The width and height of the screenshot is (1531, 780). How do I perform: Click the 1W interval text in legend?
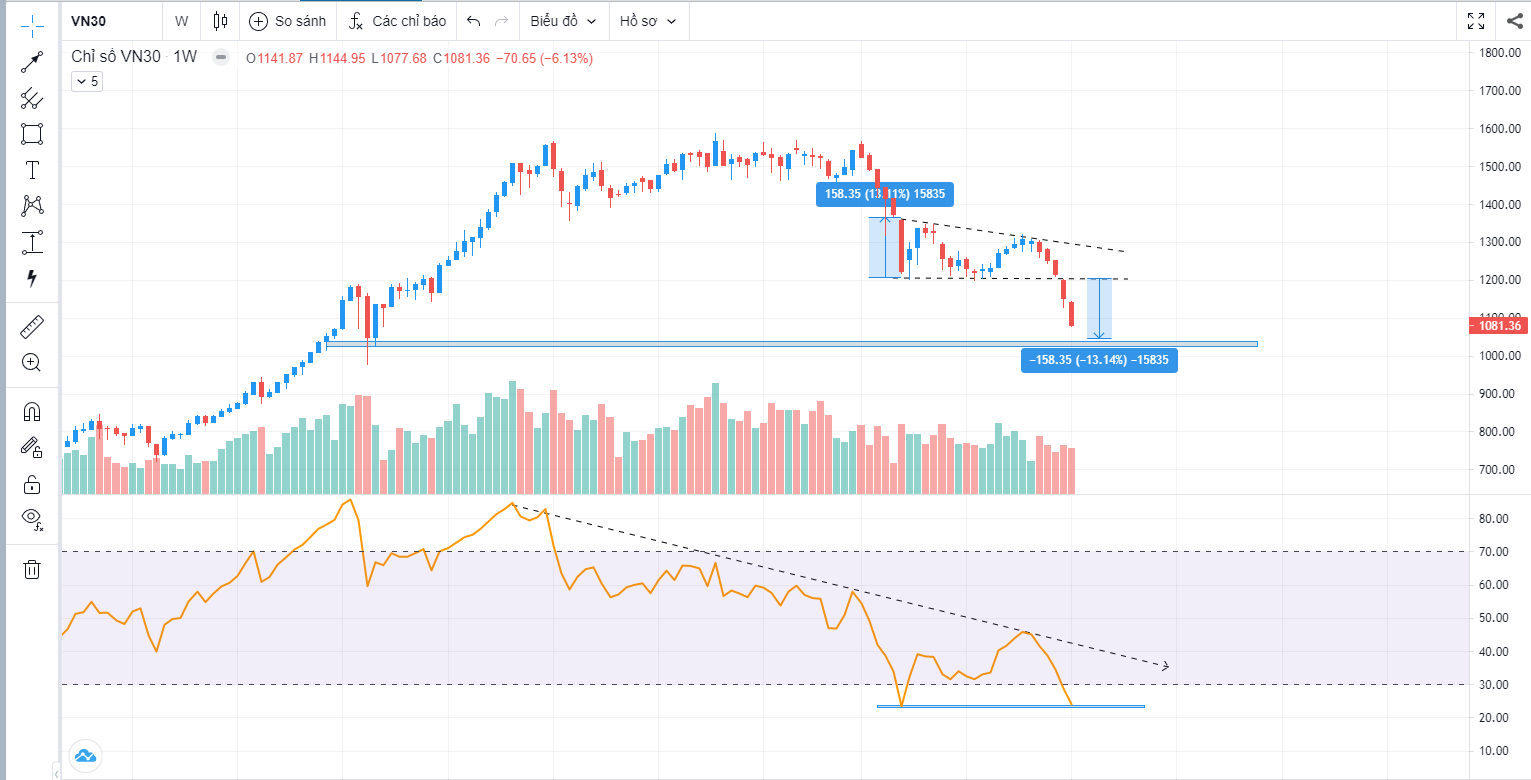185,58
